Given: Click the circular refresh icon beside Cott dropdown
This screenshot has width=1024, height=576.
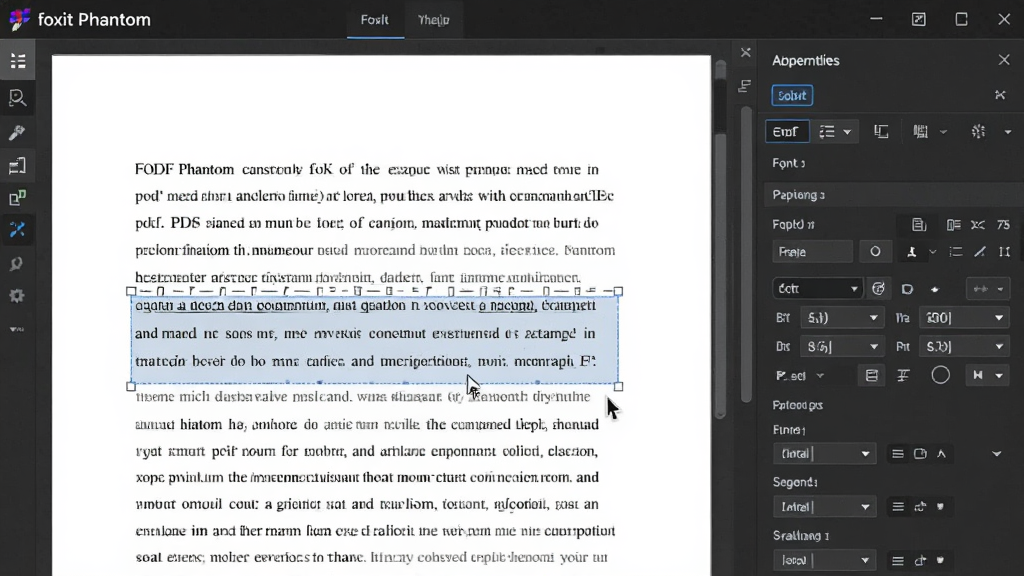Looking at the screenshot, I should pyautogui.click(x=878, y=289).
